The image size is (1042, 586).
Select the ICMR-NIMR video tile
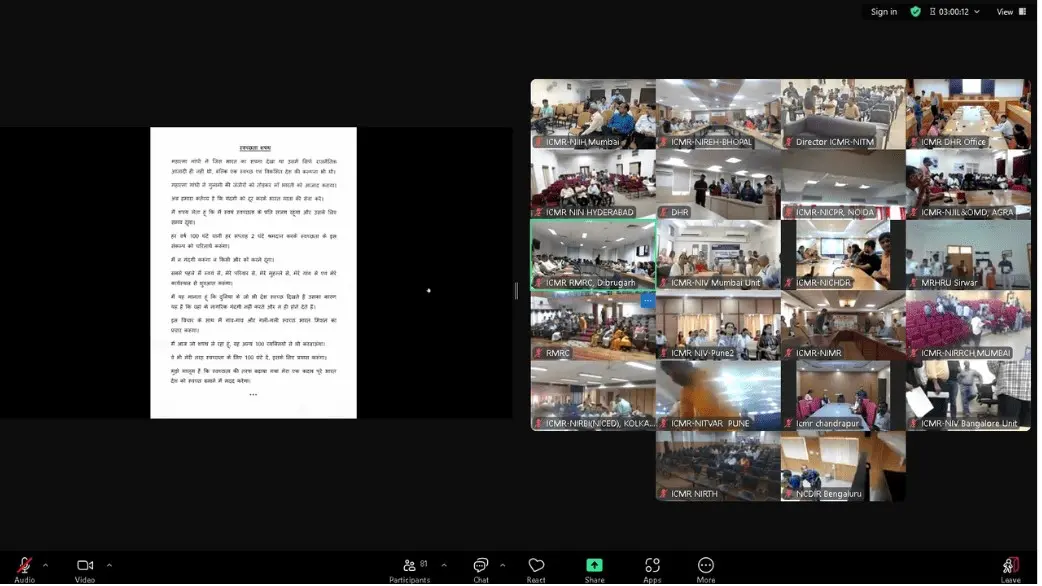tap(843, 325)
